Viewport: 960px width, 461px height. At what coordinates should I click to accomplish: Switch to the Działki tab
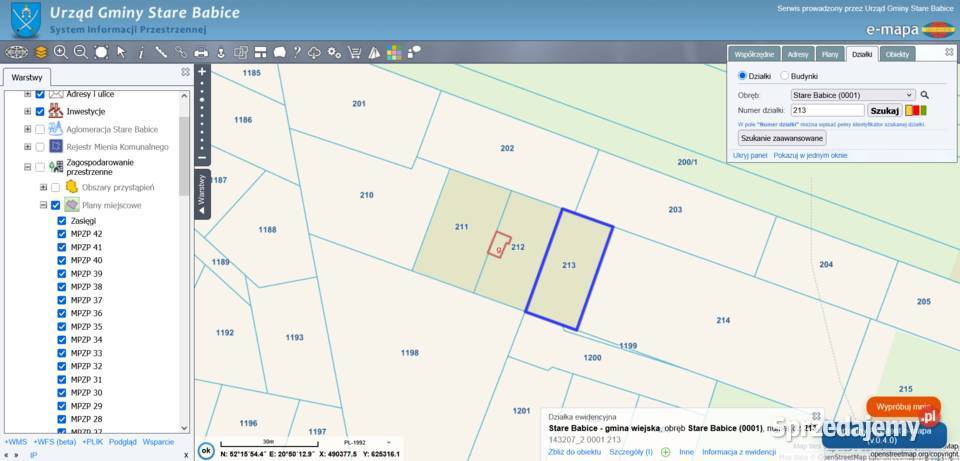[x=862, y=54]
